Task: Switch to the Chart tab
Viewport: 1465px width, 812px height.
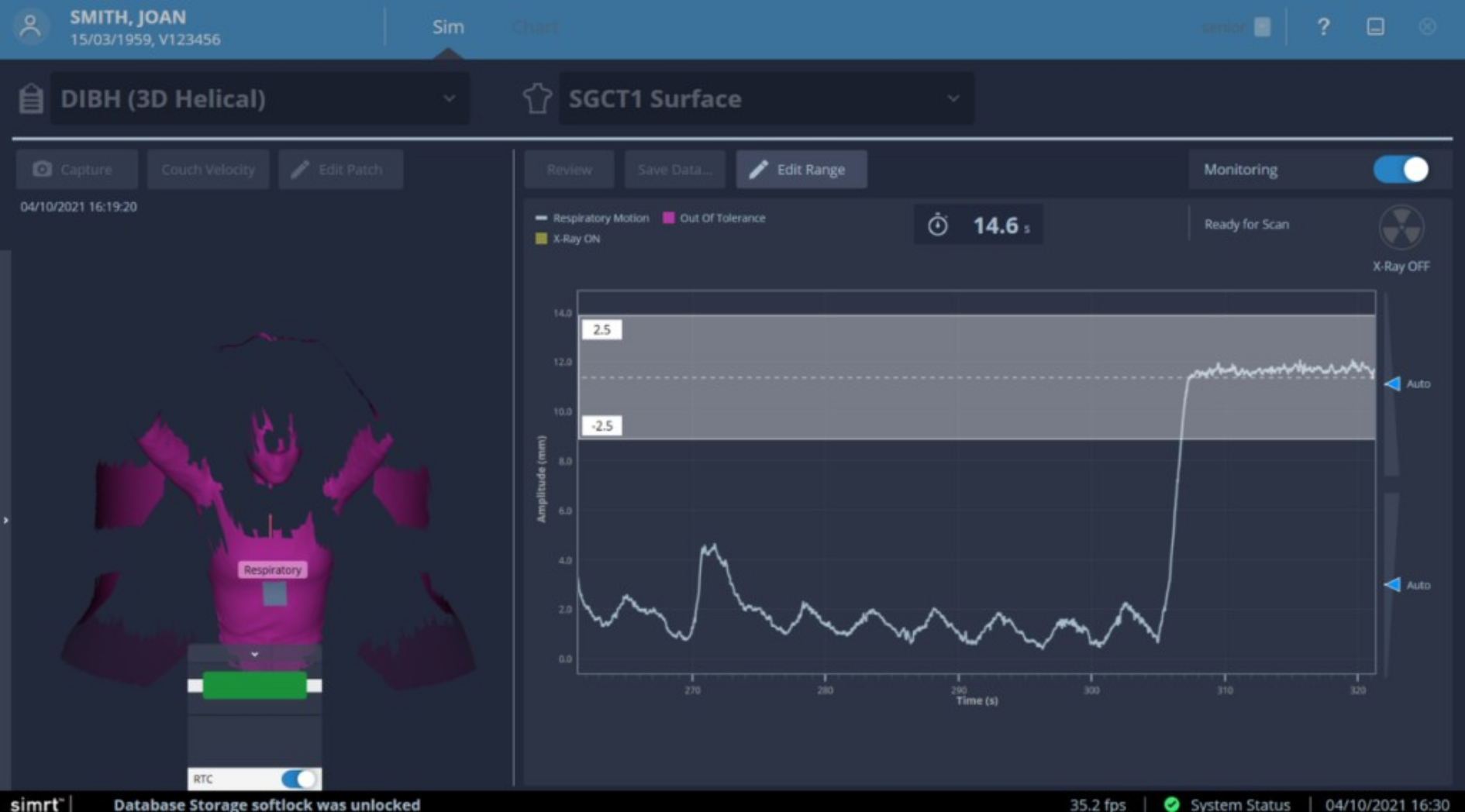Action: [535, 27]
